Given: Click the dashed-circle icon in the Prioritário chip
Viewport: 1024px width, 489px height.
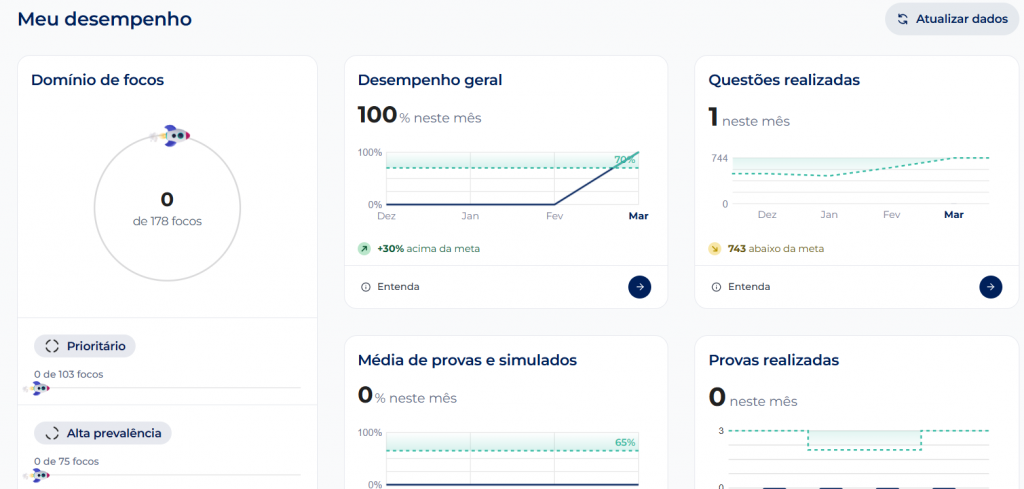Looking at the screenshot, I should [51, 346].
